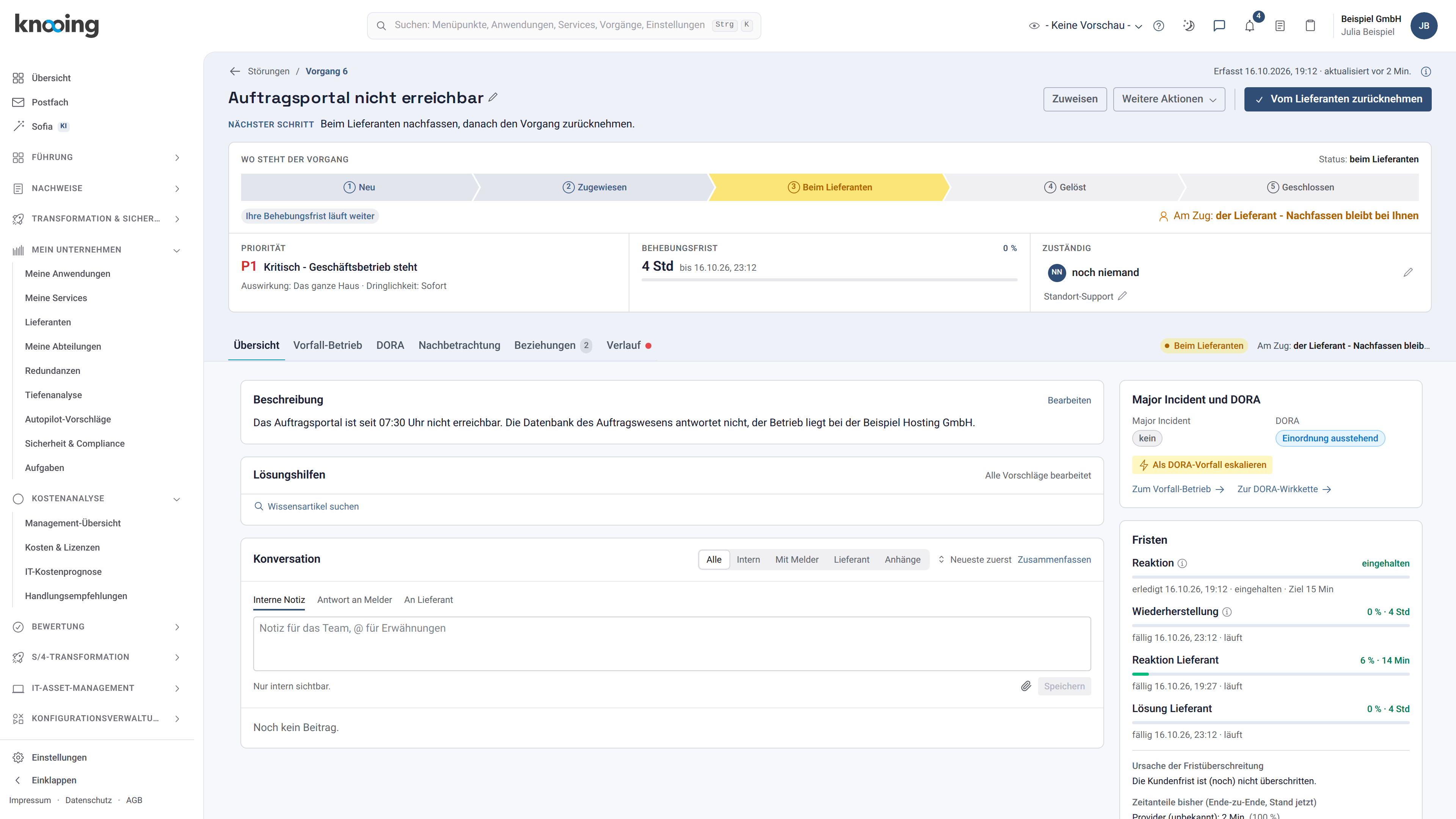Open the Verlauf tab
Image resolution: width=1456 pixels, height=819 pixels.
coord(629,345)
